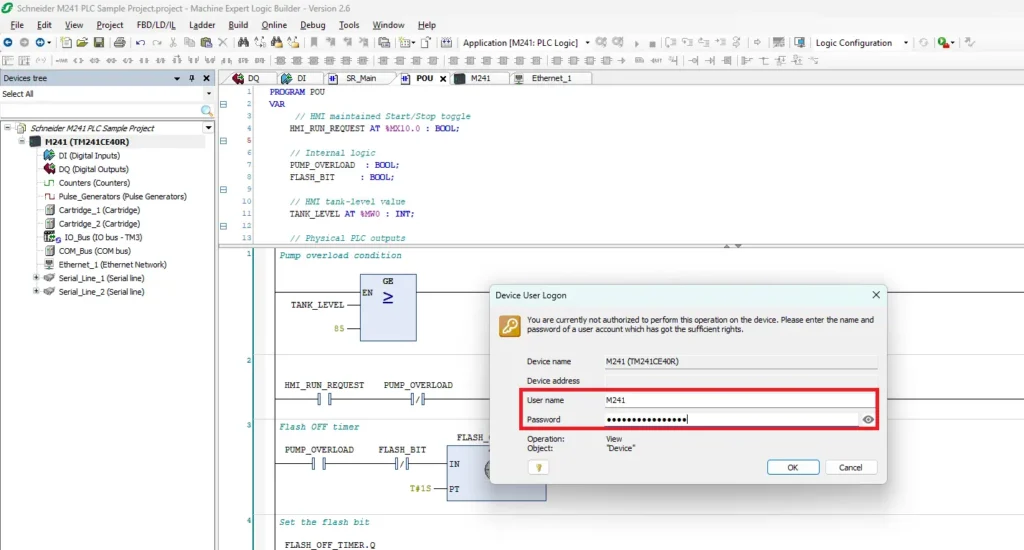Open the File menu

coord(17,25)
